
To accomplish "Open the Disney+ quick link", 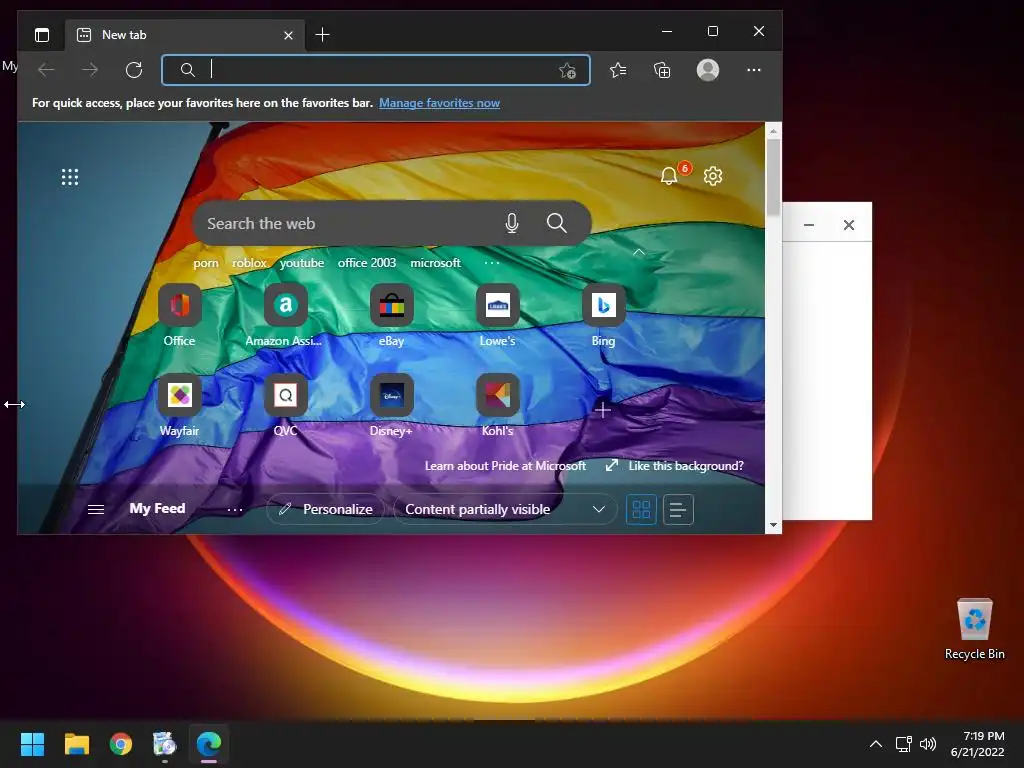I will click(x=391, y=406).
